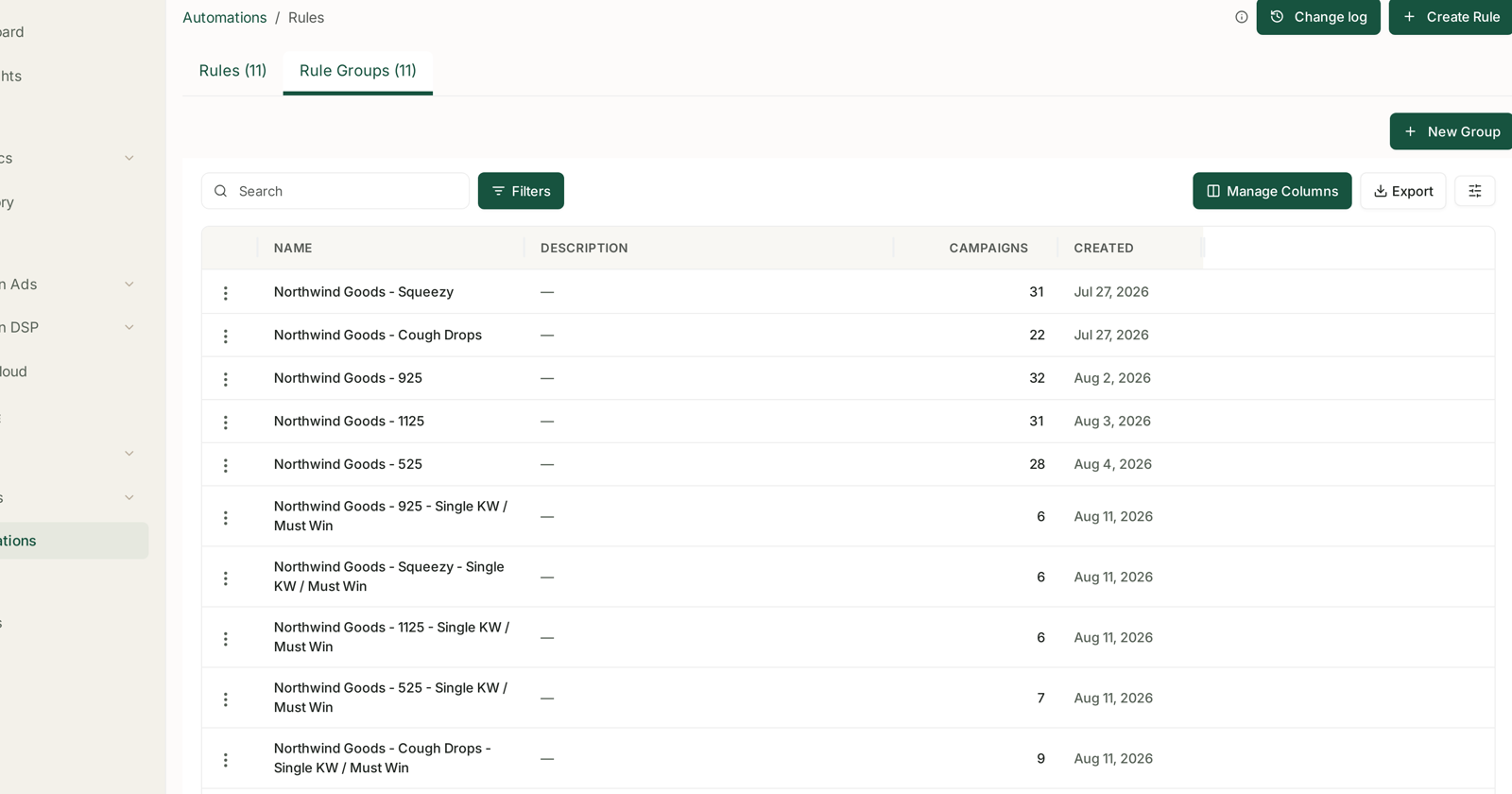Open row menu for Squeezy - Single KW / Must Win
The width and height of the screenshot is (1512, 794).
pos(225,578)
